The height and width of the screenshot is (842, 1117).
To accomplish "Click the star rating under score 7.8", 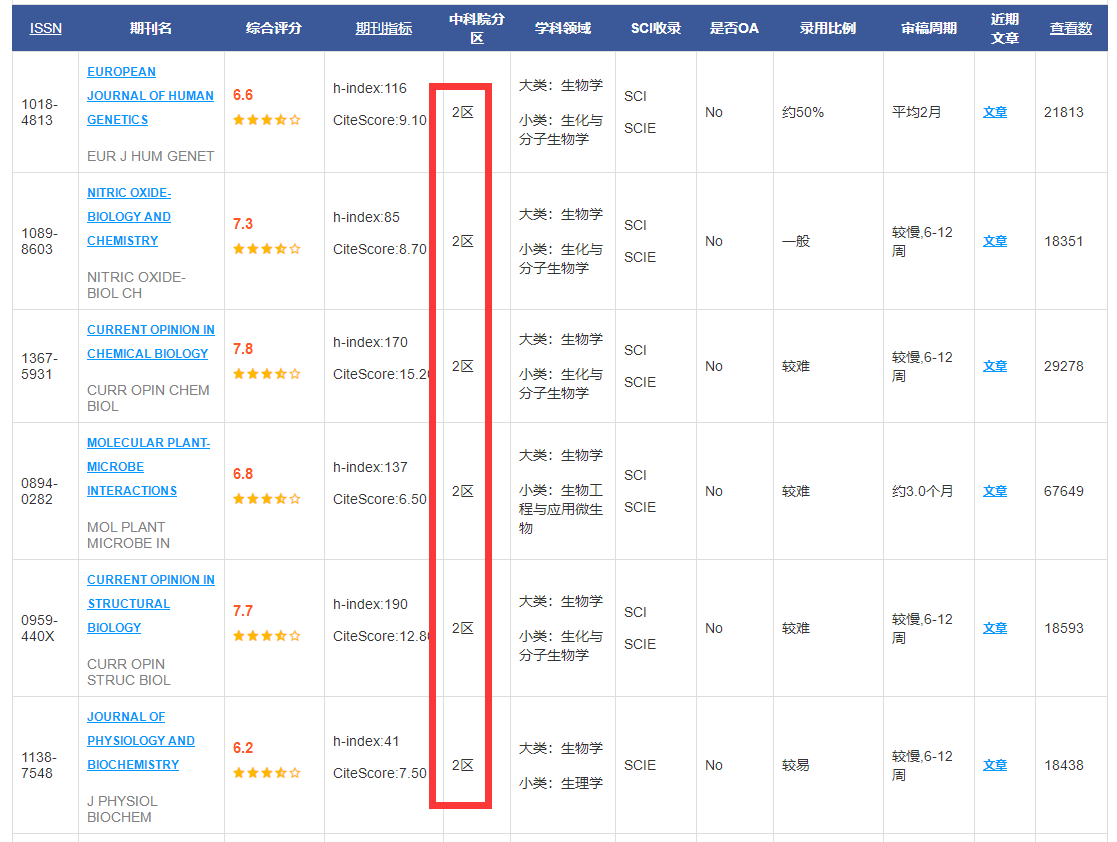I will (x=266, y=374).
